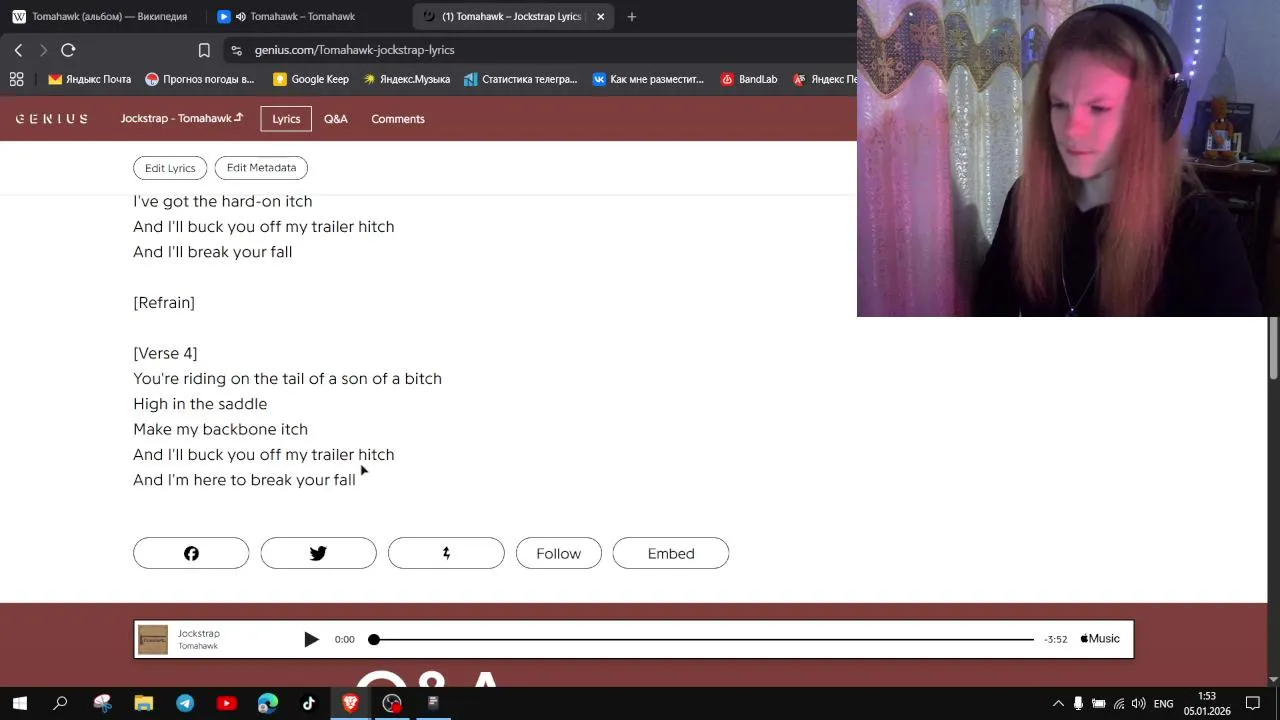Open a new browser tab

[x=631, y=16]
